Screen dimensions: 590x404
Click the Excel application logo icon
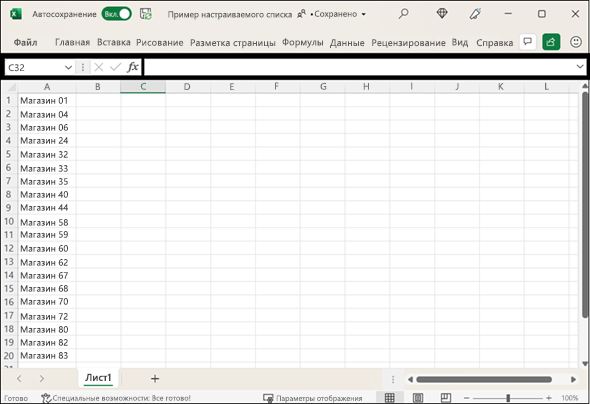click(15, 14)
